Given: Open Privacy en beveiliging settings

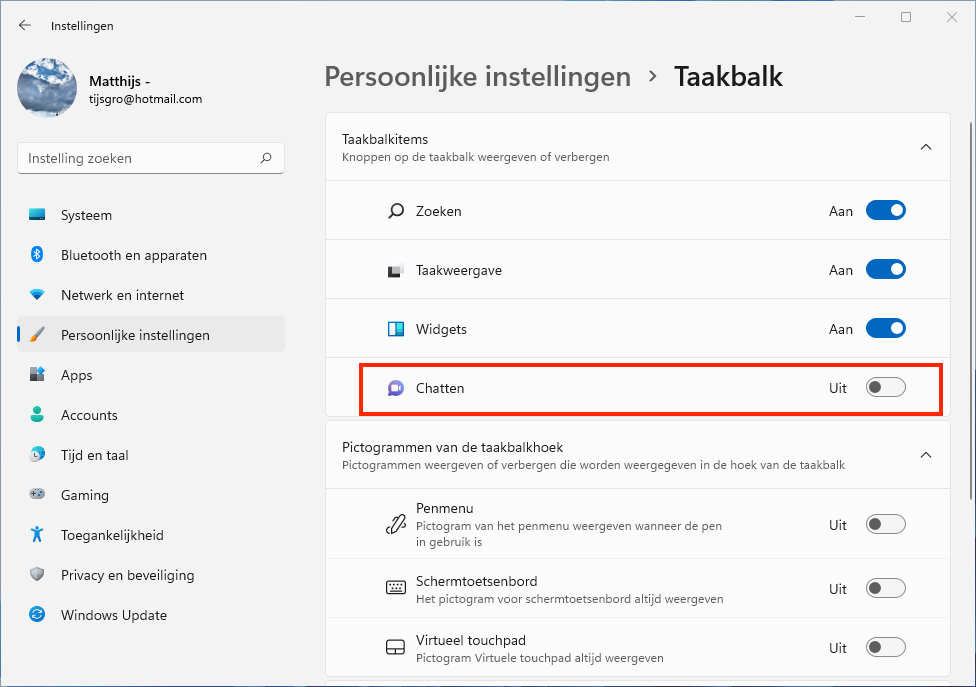Looking at the screenshot, I should 127,575.
